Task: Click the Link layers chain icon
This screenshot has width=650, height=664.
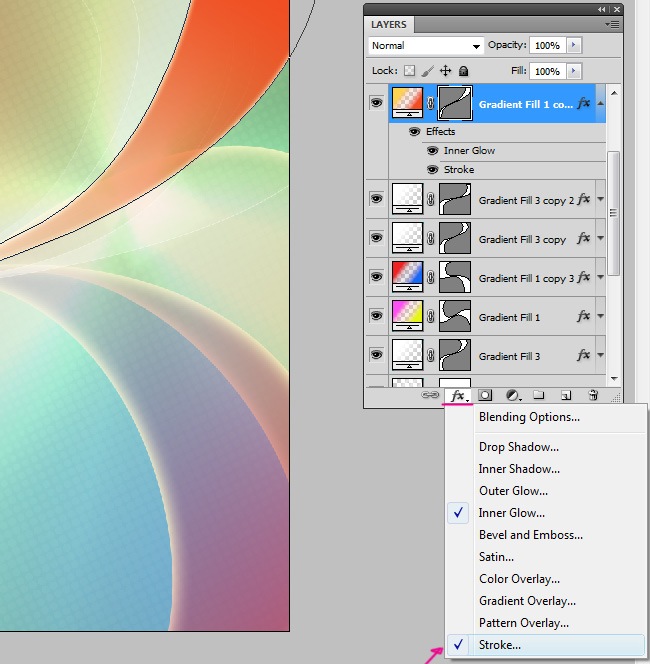Action: pos(431,396)
